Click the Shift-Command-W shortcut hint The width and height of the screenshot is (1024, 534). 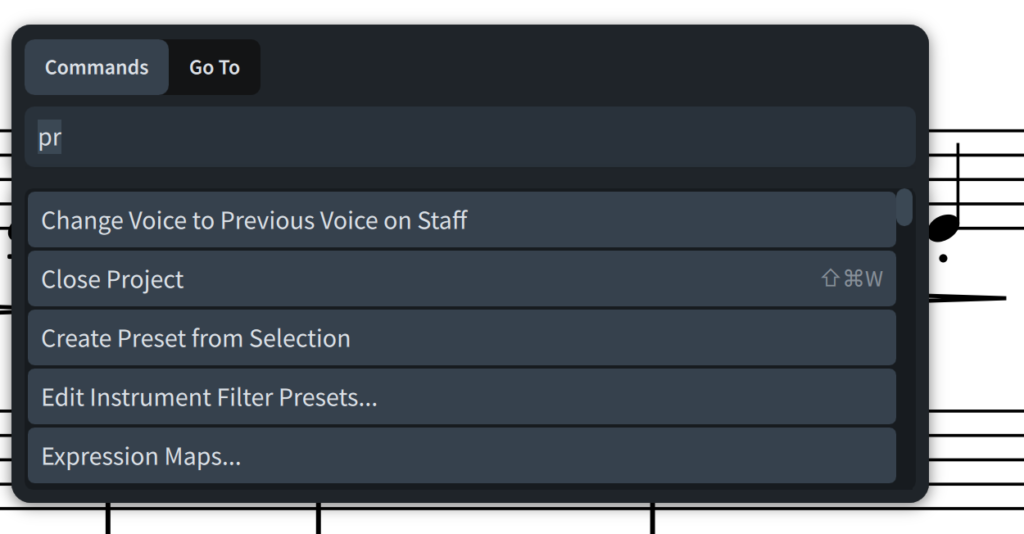coord(852,279)
